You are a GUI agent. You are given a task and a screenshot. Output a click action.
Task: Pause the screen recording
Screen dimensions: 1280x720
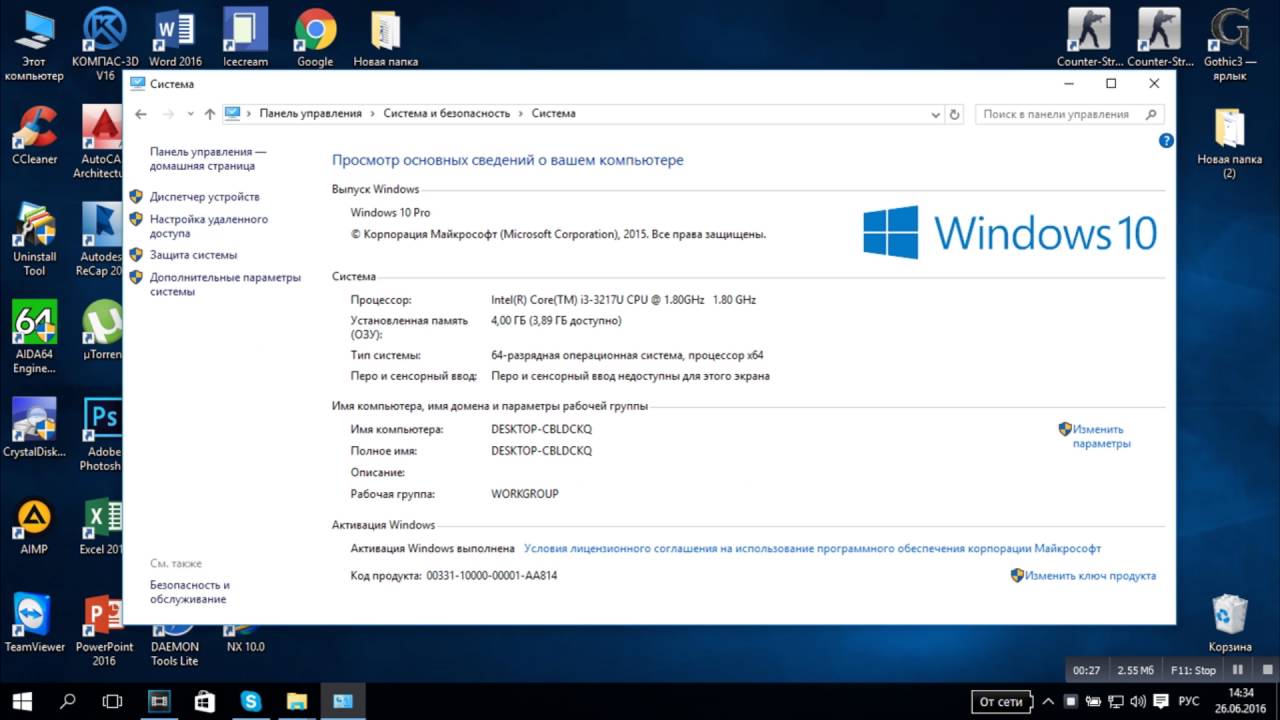1237,670
